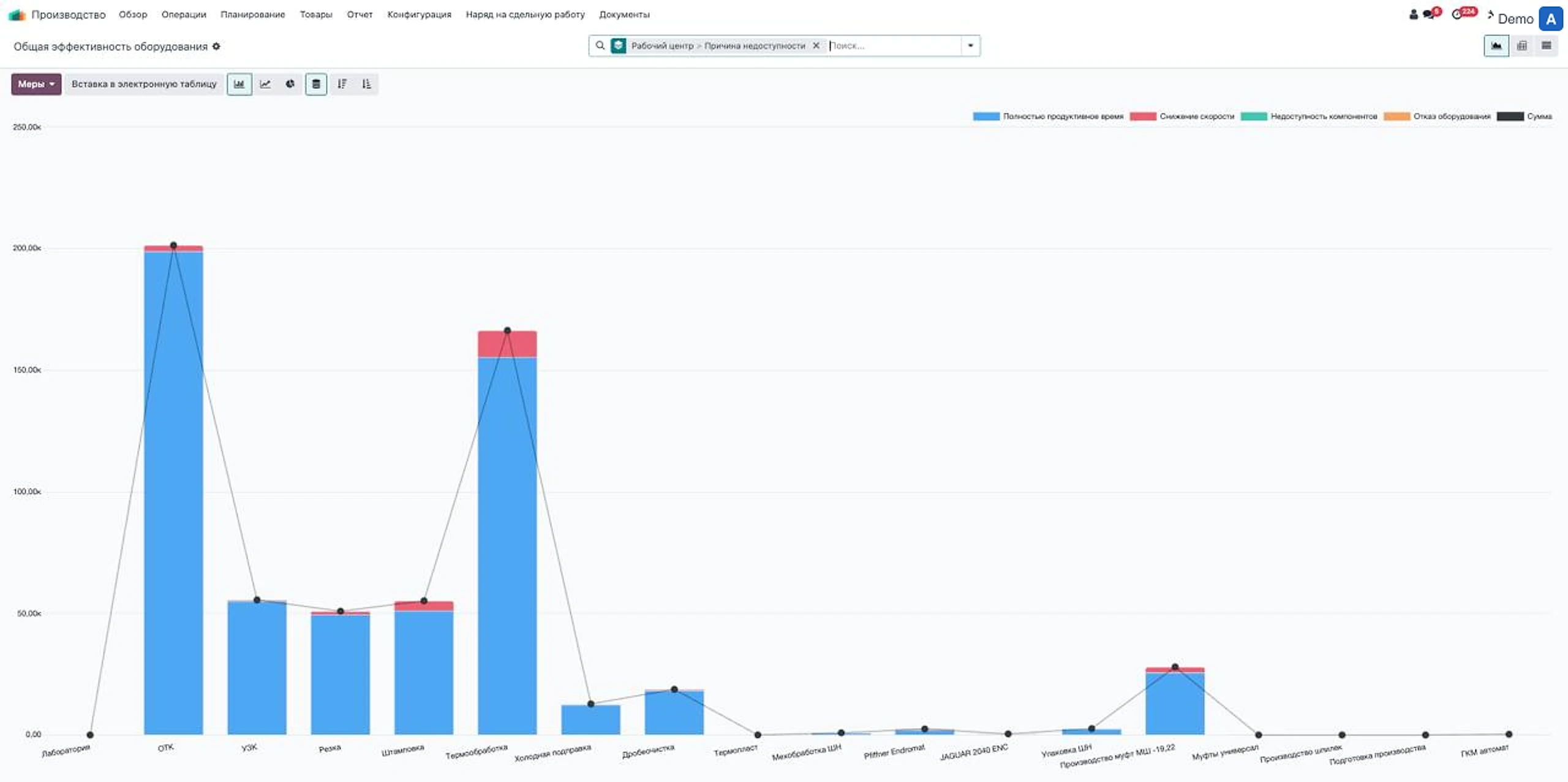Toggle Полностью продуктивное время legend swatch
1568x782 pixels.
click(x=986, y=116)
